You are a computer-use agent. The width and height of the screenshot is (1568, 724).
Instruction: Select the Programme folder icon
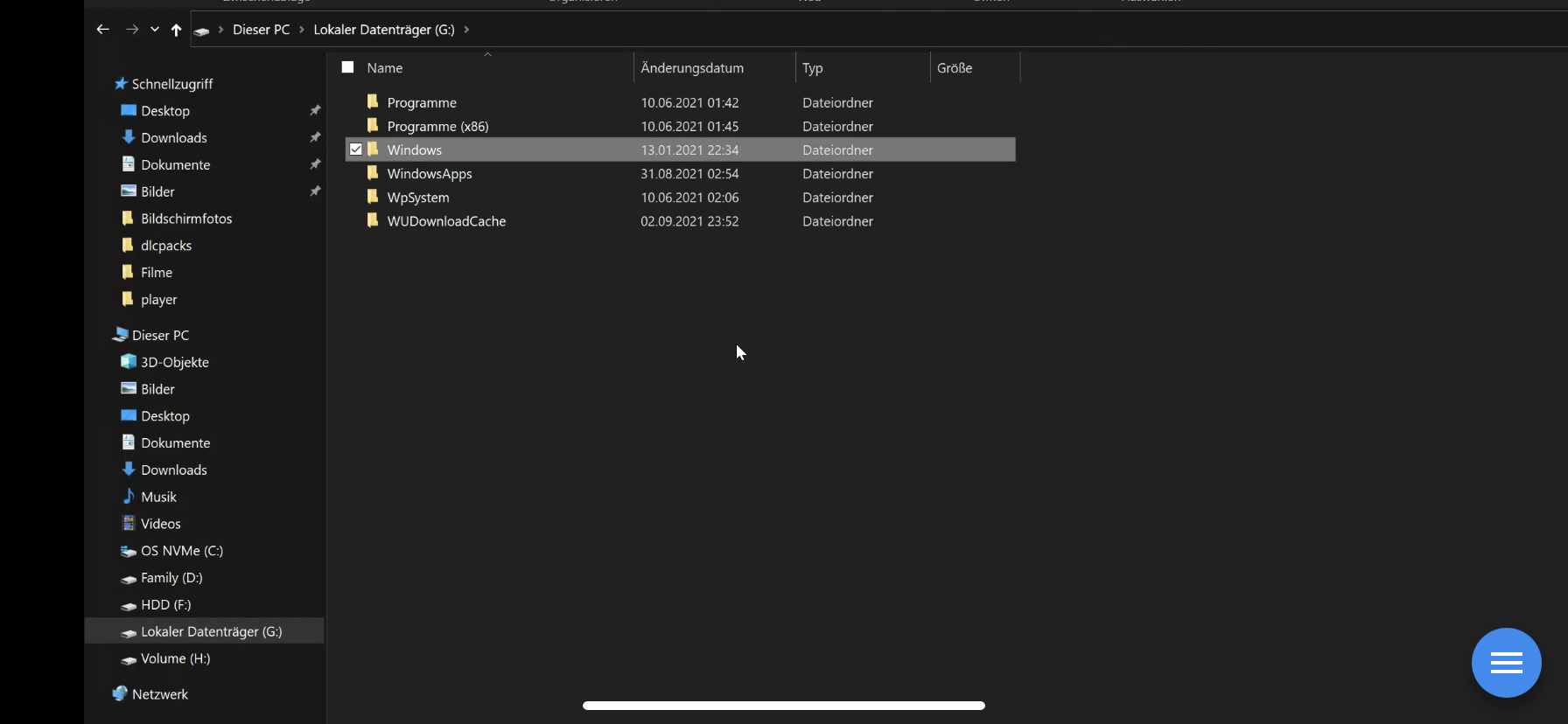[373, 101]
